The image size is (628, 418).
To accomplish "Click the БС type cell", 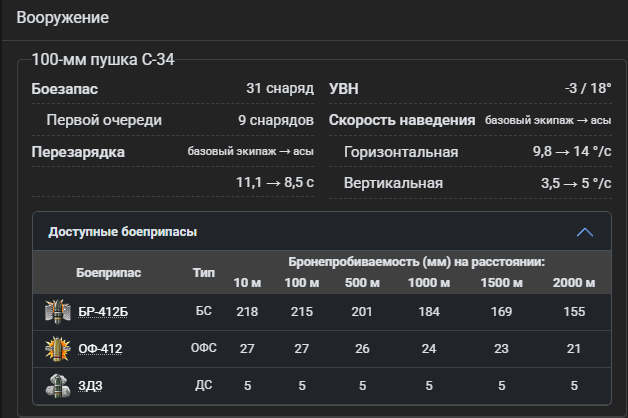I will 204,311.
